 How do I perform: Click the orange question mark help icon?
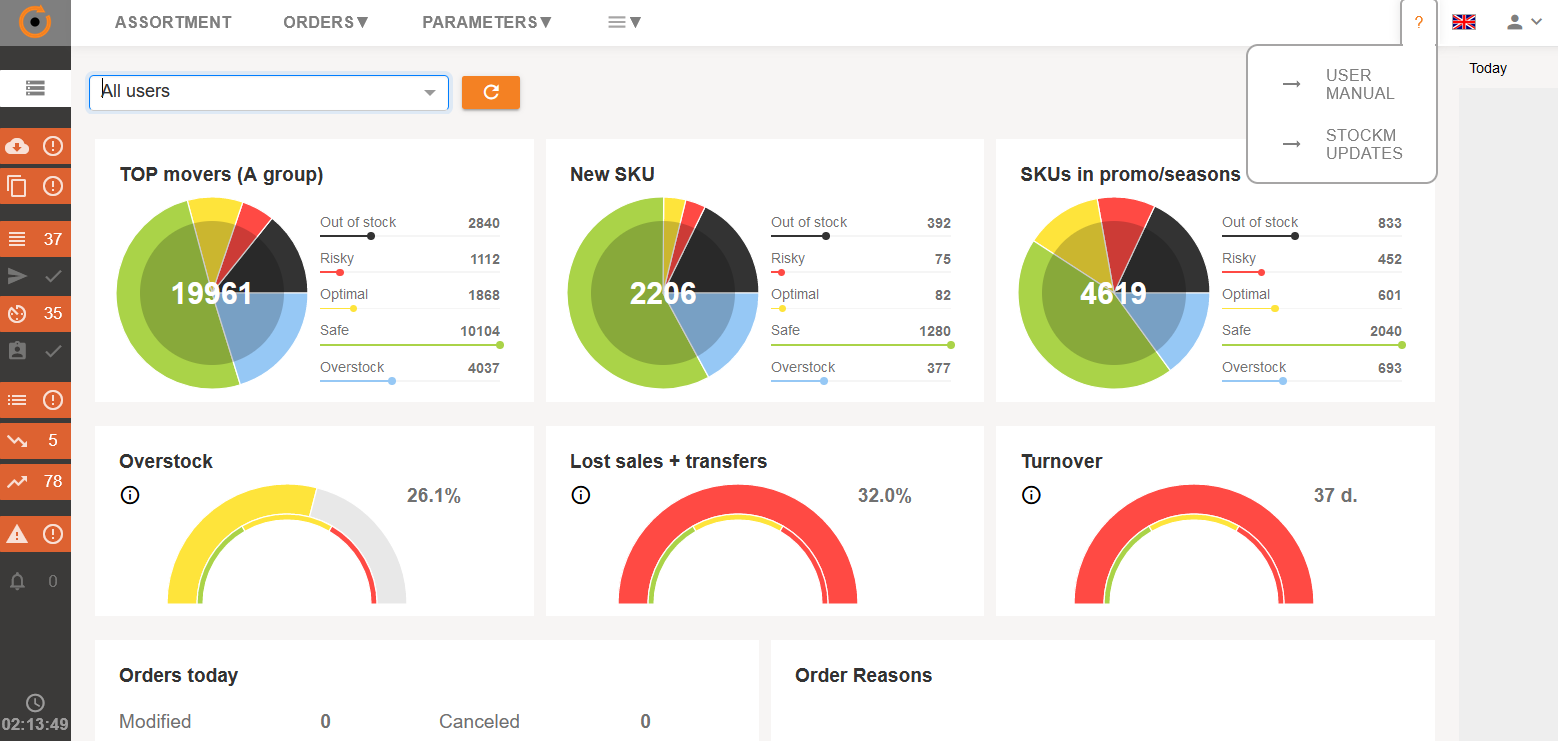(1418, 22)
